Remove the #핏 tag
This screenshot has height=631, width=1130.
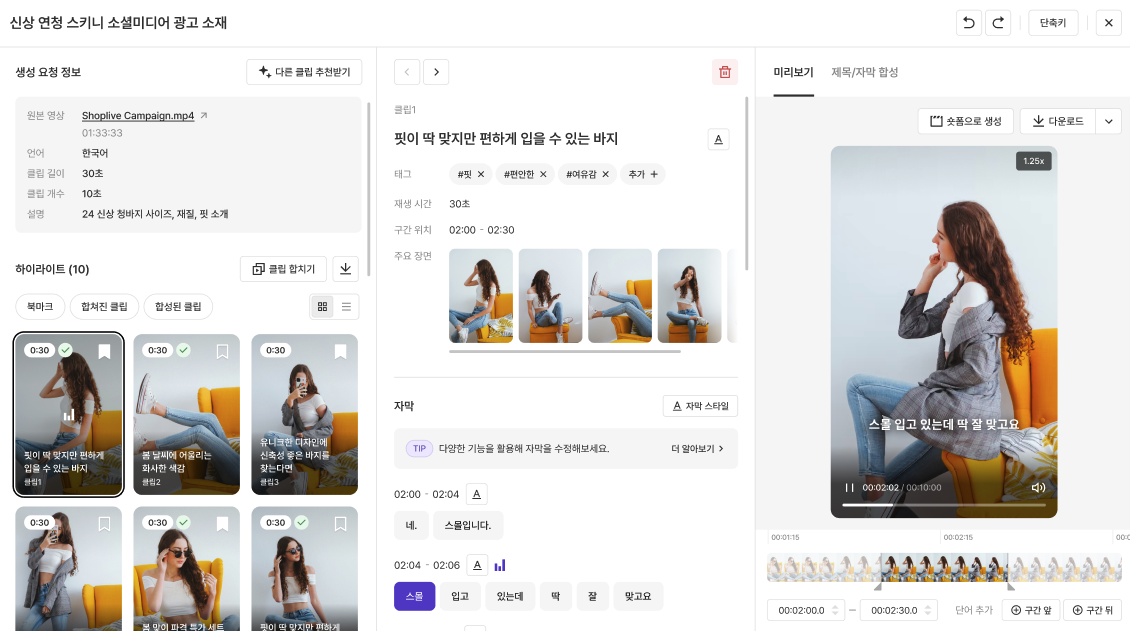click(x=481, y=174)
